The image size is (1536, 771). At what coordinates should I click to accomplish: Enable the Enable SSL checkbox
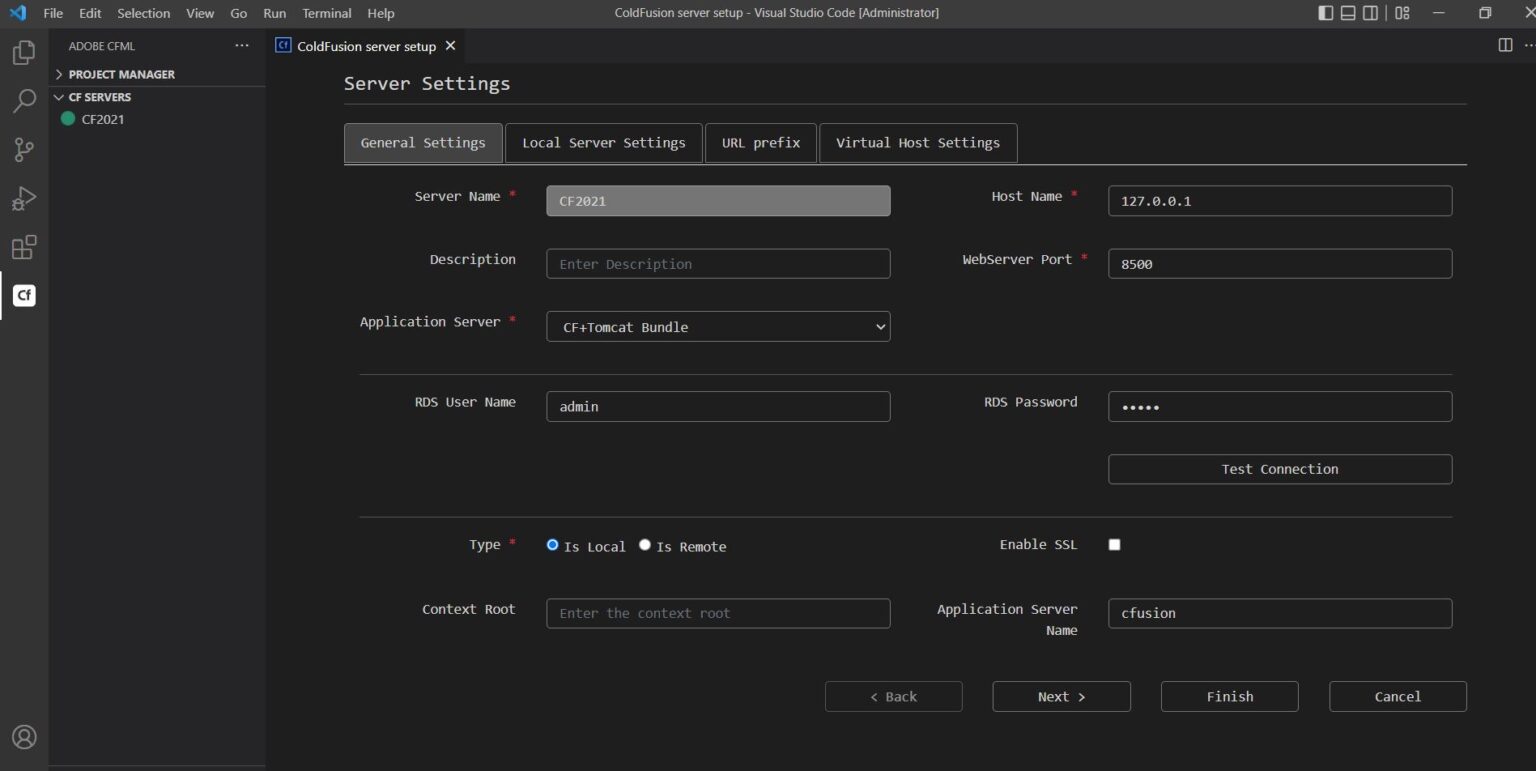[x=1114, y=544]
